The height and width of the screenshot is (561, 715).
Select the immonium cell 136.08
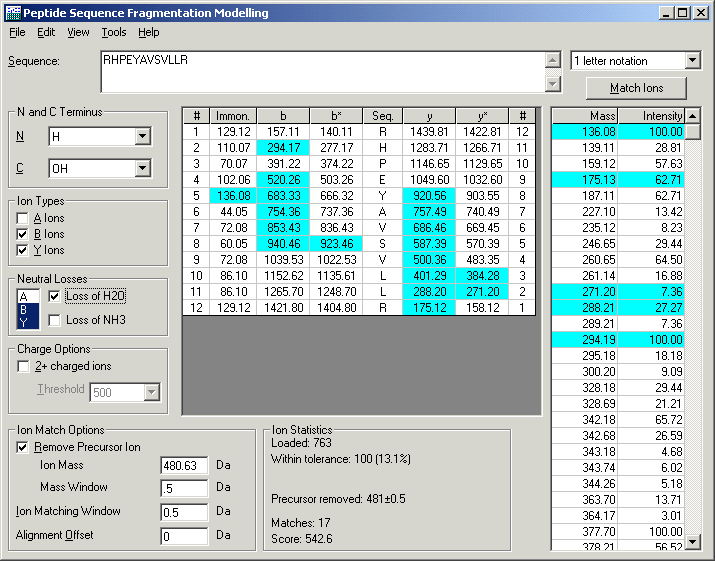pos(233,196)
